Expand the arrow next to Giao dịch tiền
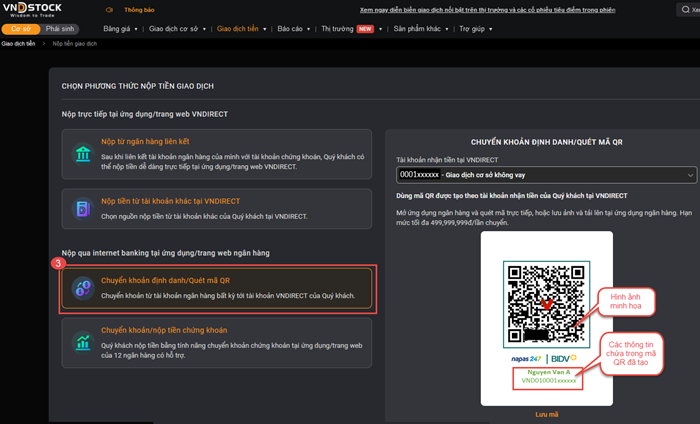Viewport: 700px width, 424px height. pos(265,29)
